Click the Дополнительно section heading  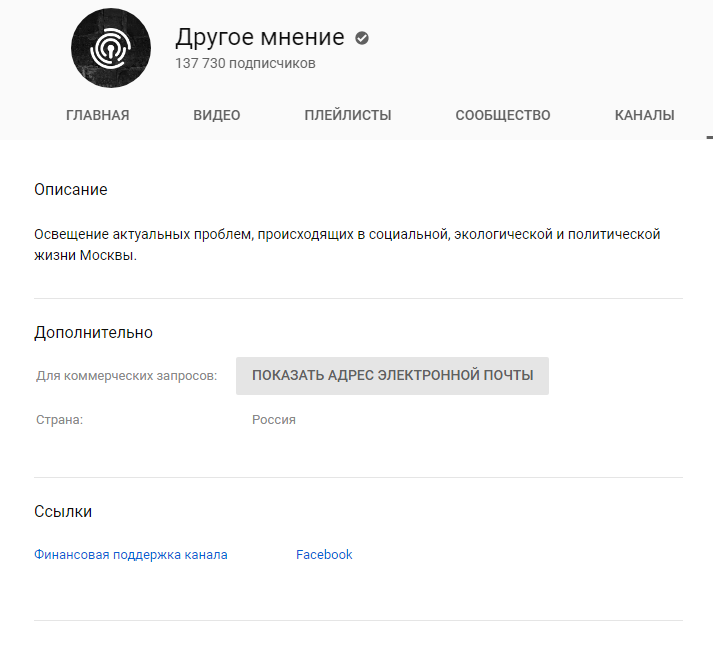click(93, 333)
